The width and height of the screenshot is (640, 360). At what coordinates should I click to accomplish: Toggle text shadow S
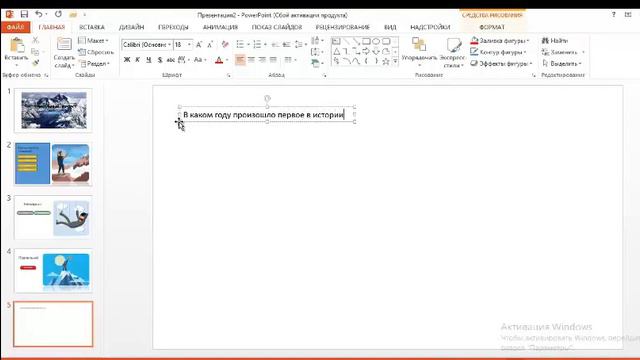tap(160, 60)
